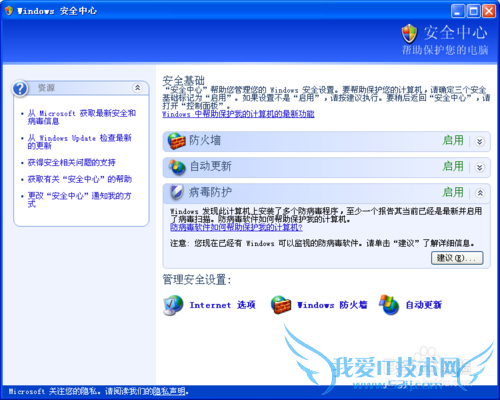Open link Windows 中帮助保护我的计算机的最新功能

(238, 114)
